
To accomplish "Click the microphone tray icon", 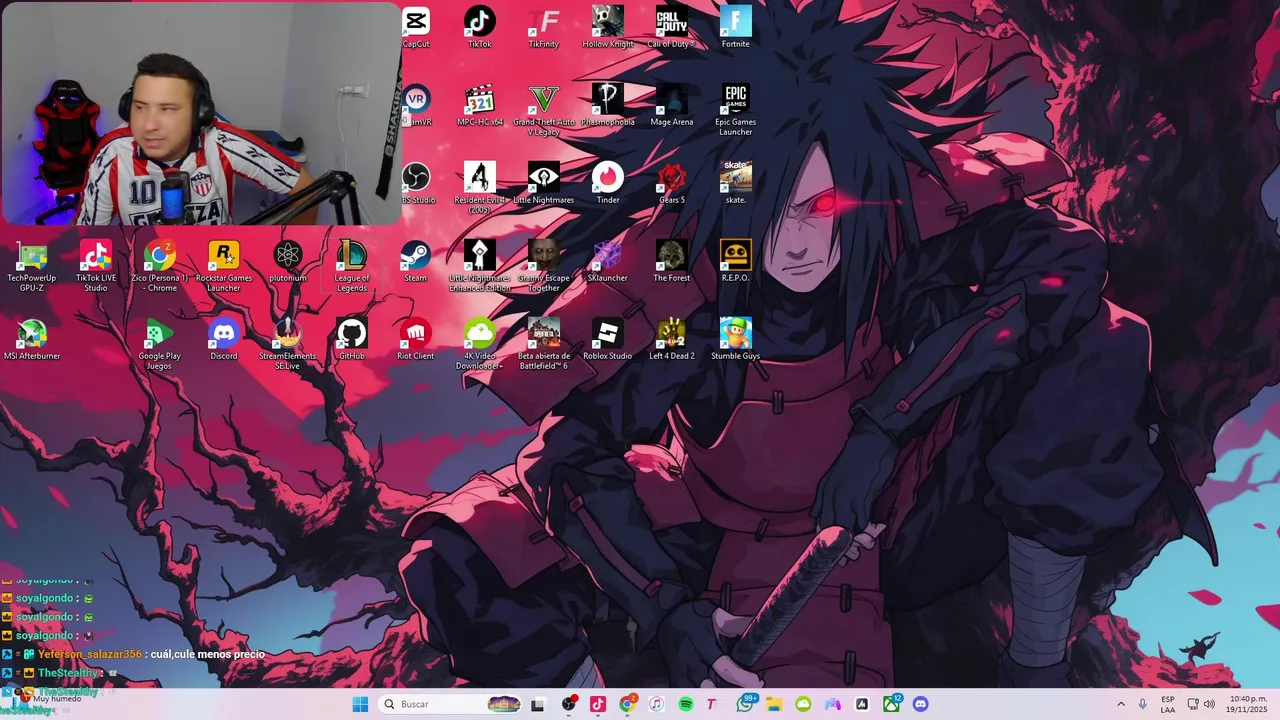I will click(1143, 704).
